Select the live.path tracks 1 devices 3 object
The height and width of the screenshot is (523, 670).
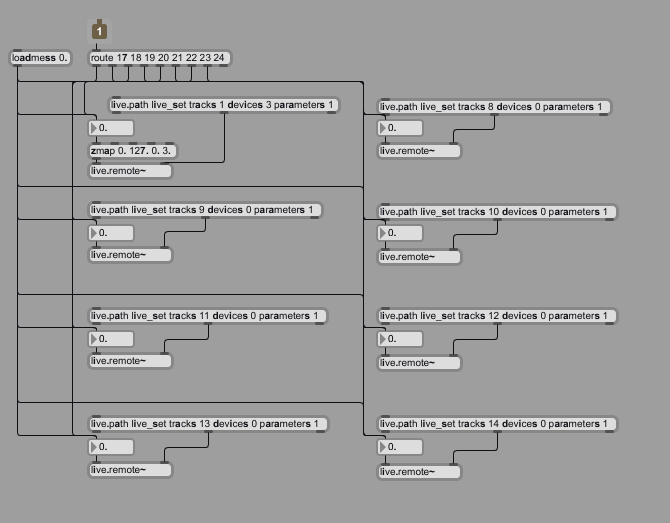pos(224,105)
